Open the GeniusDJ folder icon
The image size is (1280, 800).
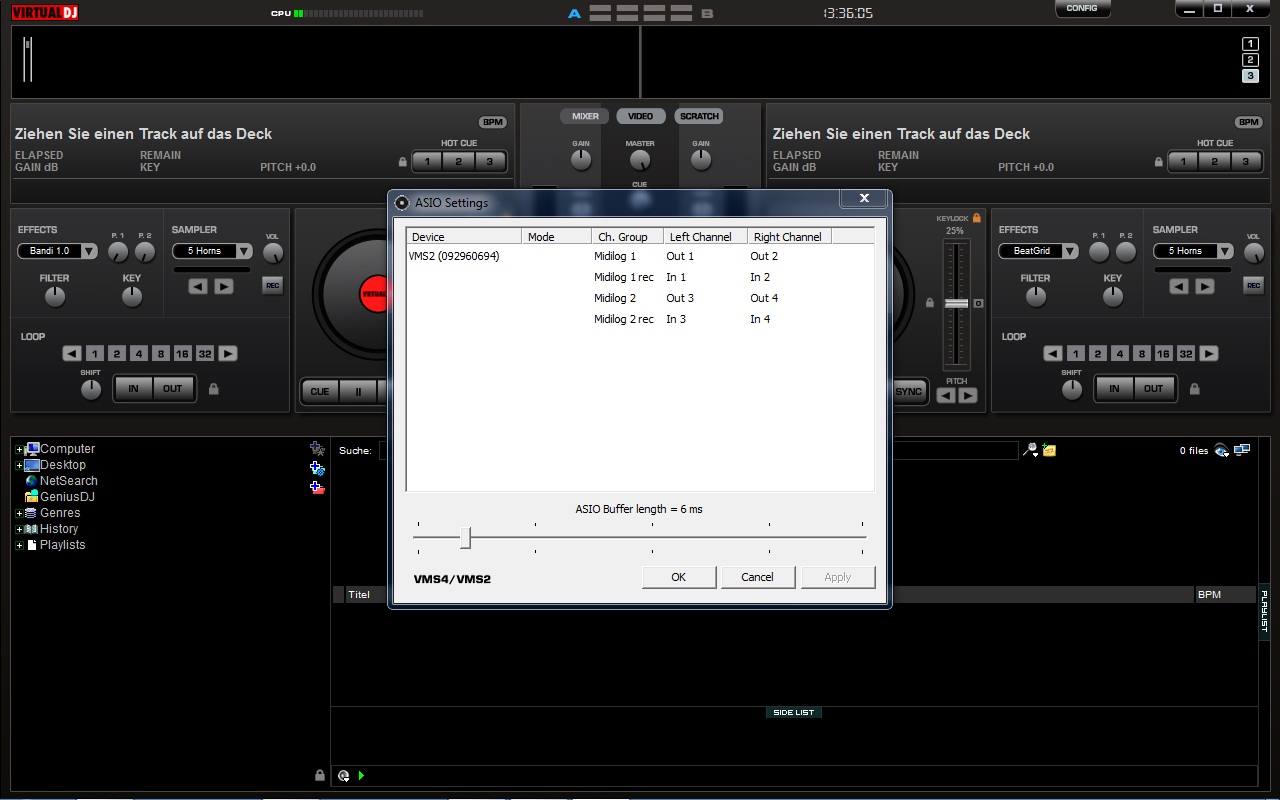[32, 497]
